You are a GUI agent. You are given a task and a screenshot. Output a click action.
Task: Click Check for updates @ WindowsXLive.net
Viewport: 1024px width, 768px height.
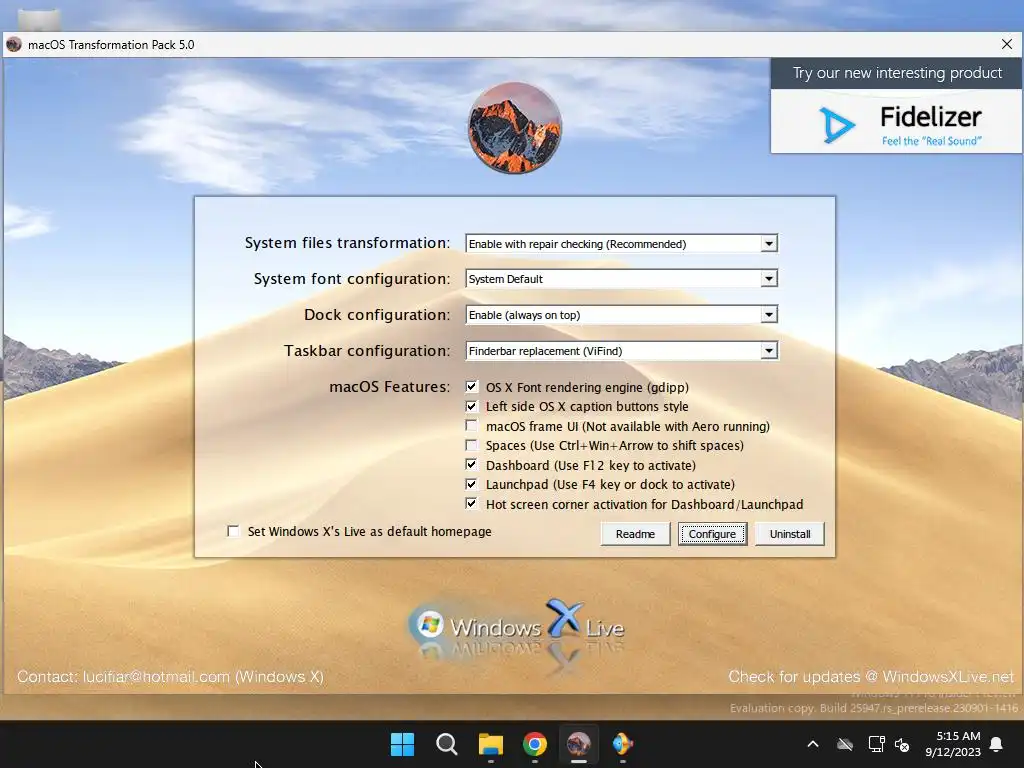point(871,677)
